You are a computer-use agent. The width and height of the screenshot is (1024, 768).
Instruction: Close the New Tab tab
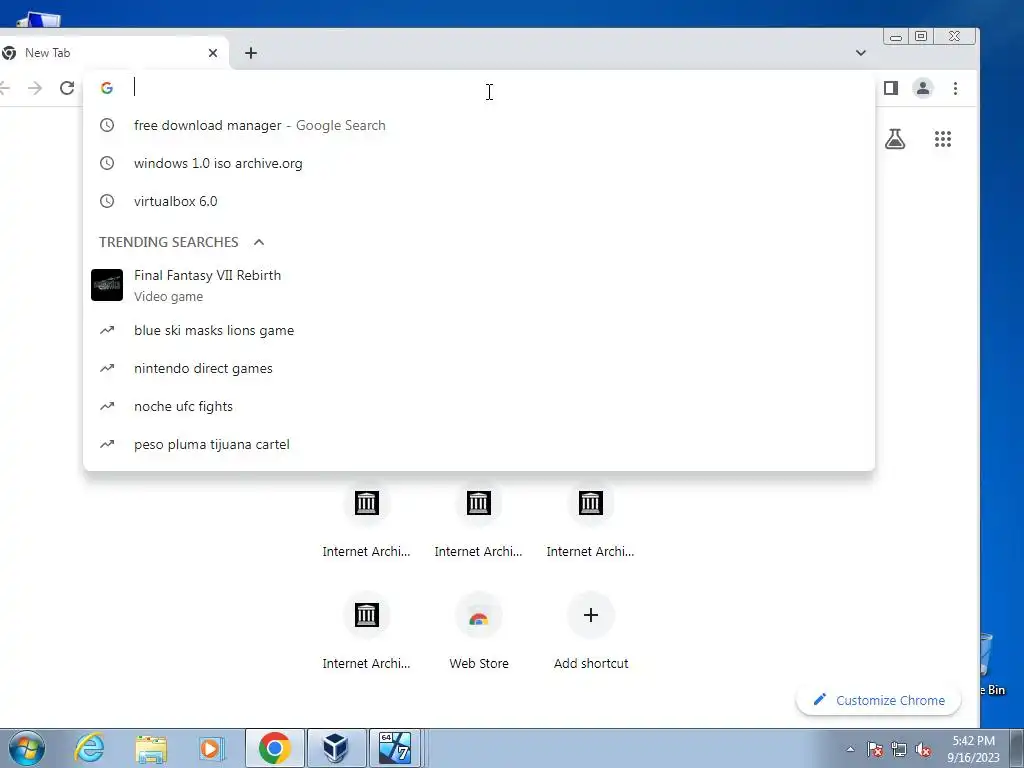point(213,53)
